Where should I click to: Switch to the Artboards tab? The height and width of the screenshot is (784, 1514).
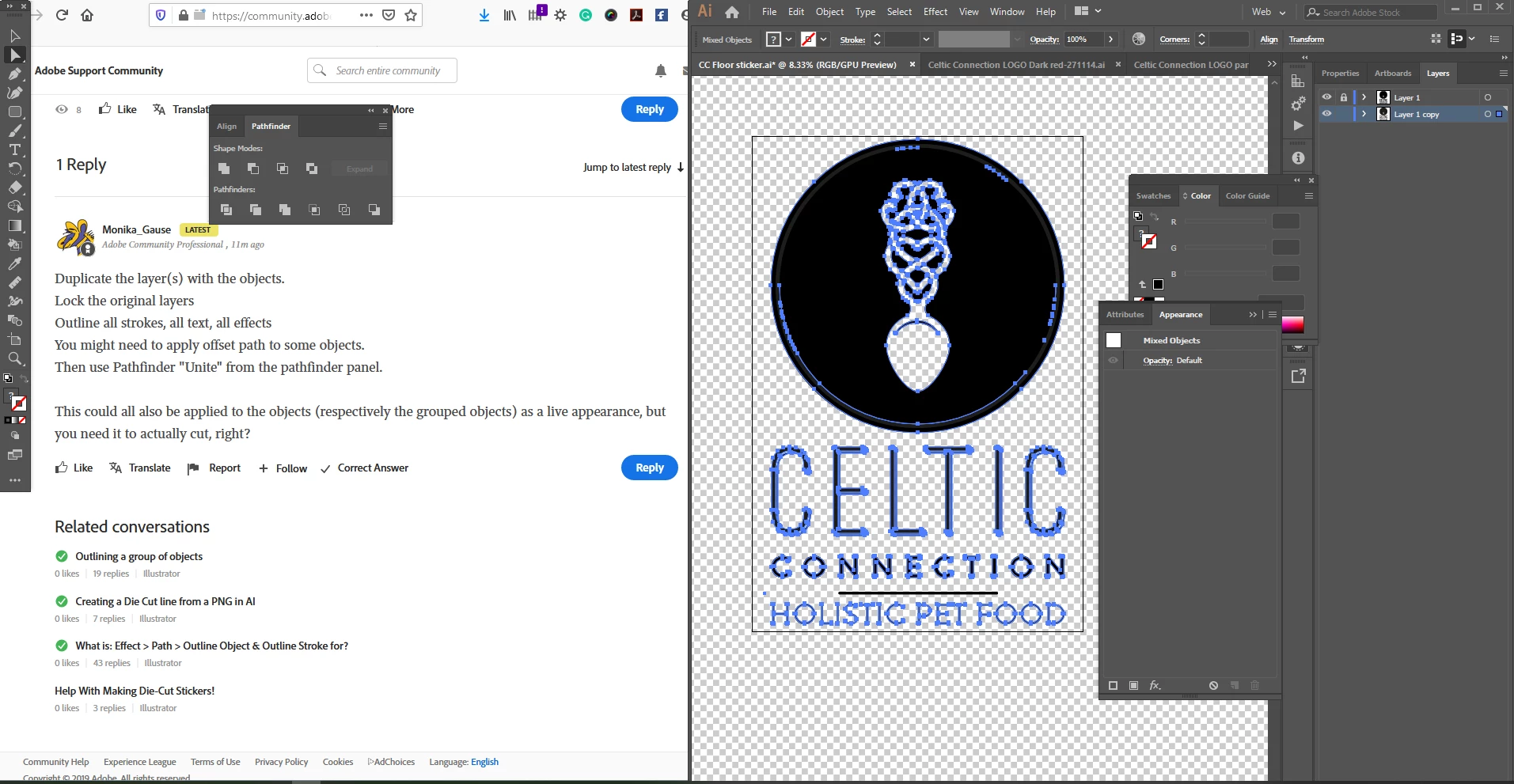point(1393,73)
